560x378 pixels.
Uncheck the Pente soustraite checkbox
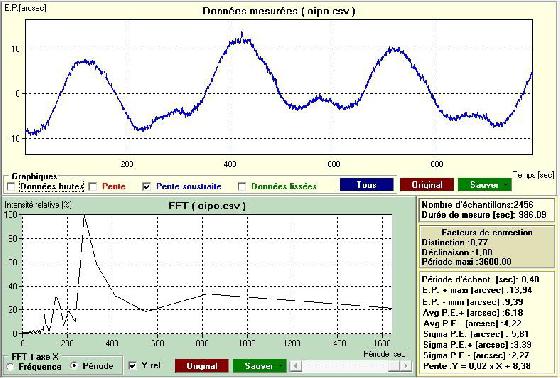(x=146, y=186)
